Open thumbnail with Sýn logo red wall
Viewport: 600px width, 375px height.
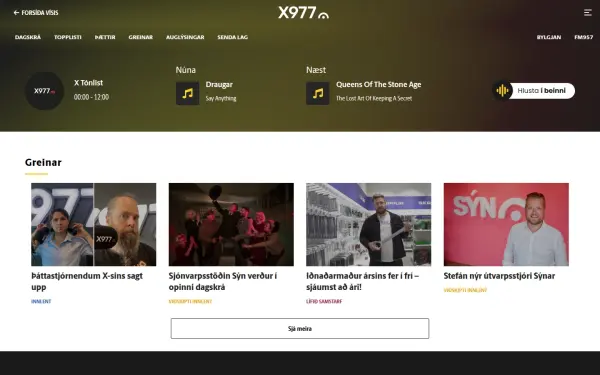coord(506,224)
